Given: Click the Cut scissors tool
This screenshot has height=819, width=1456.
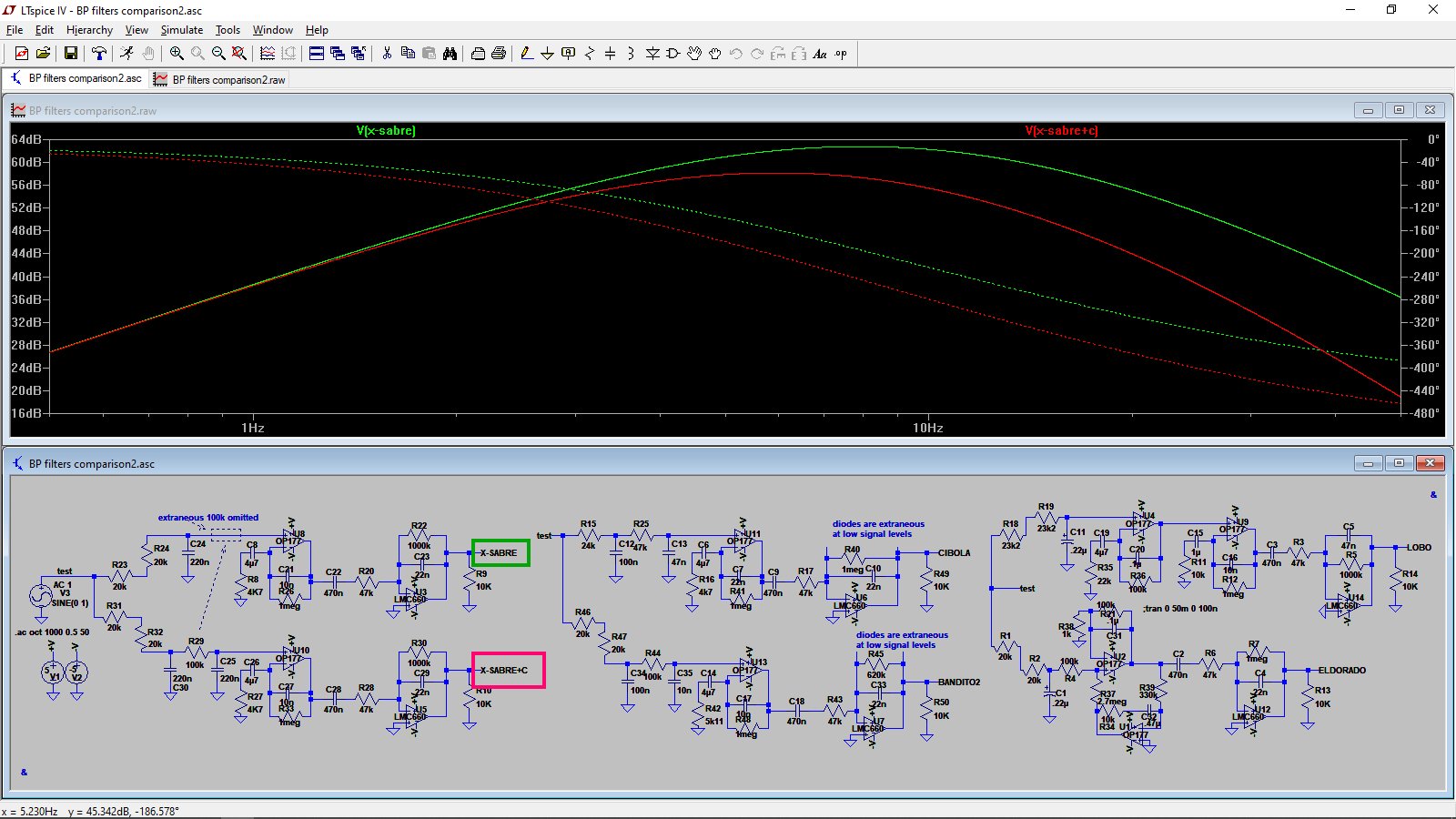Looking at the screenshot, I should 387,54.
